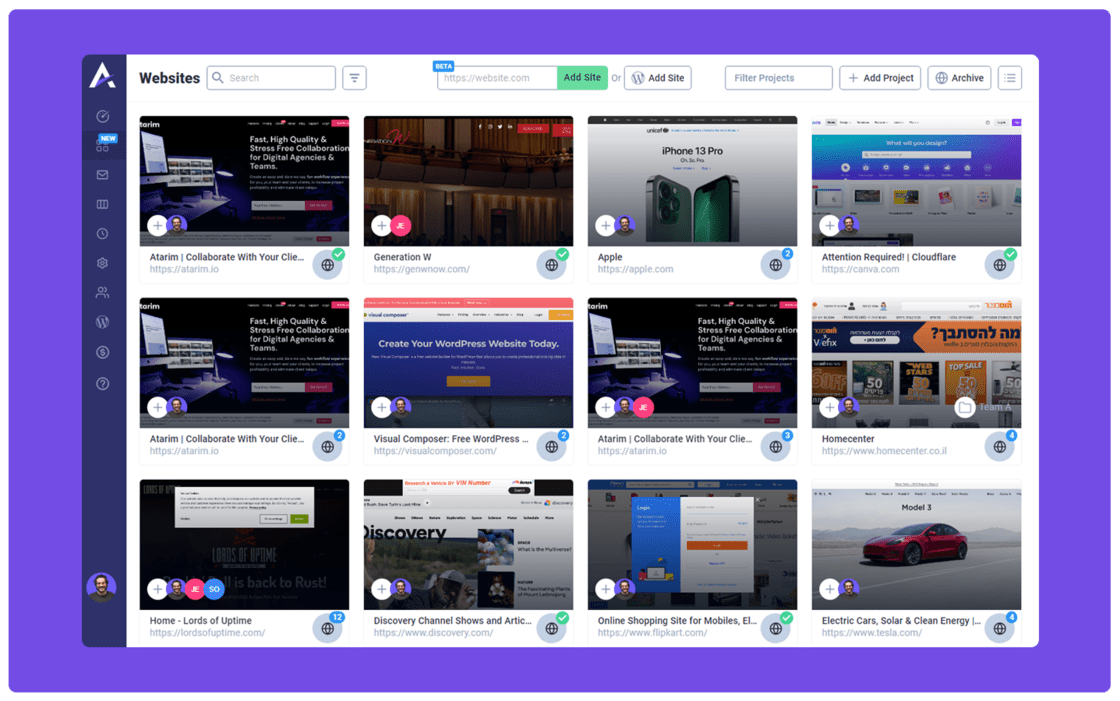This screenshot has height=701, width=1120.
Task: Click globe icon on Homecenter card
Action: [1000, 447]
